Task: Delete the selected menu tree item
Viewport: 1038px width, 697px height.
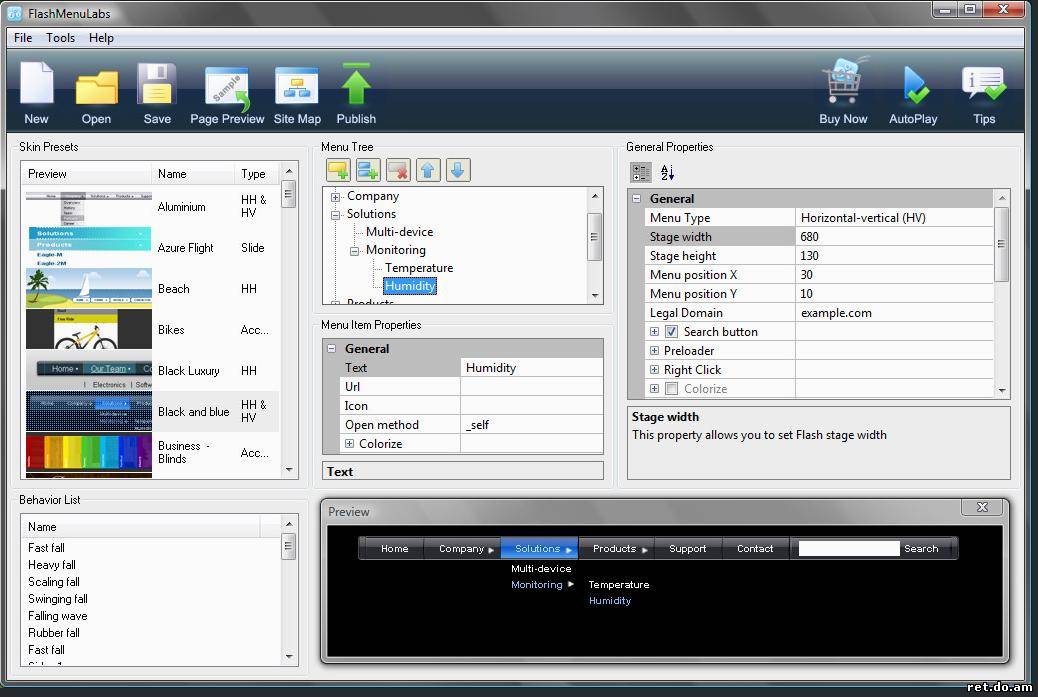Action: [397, 170]
